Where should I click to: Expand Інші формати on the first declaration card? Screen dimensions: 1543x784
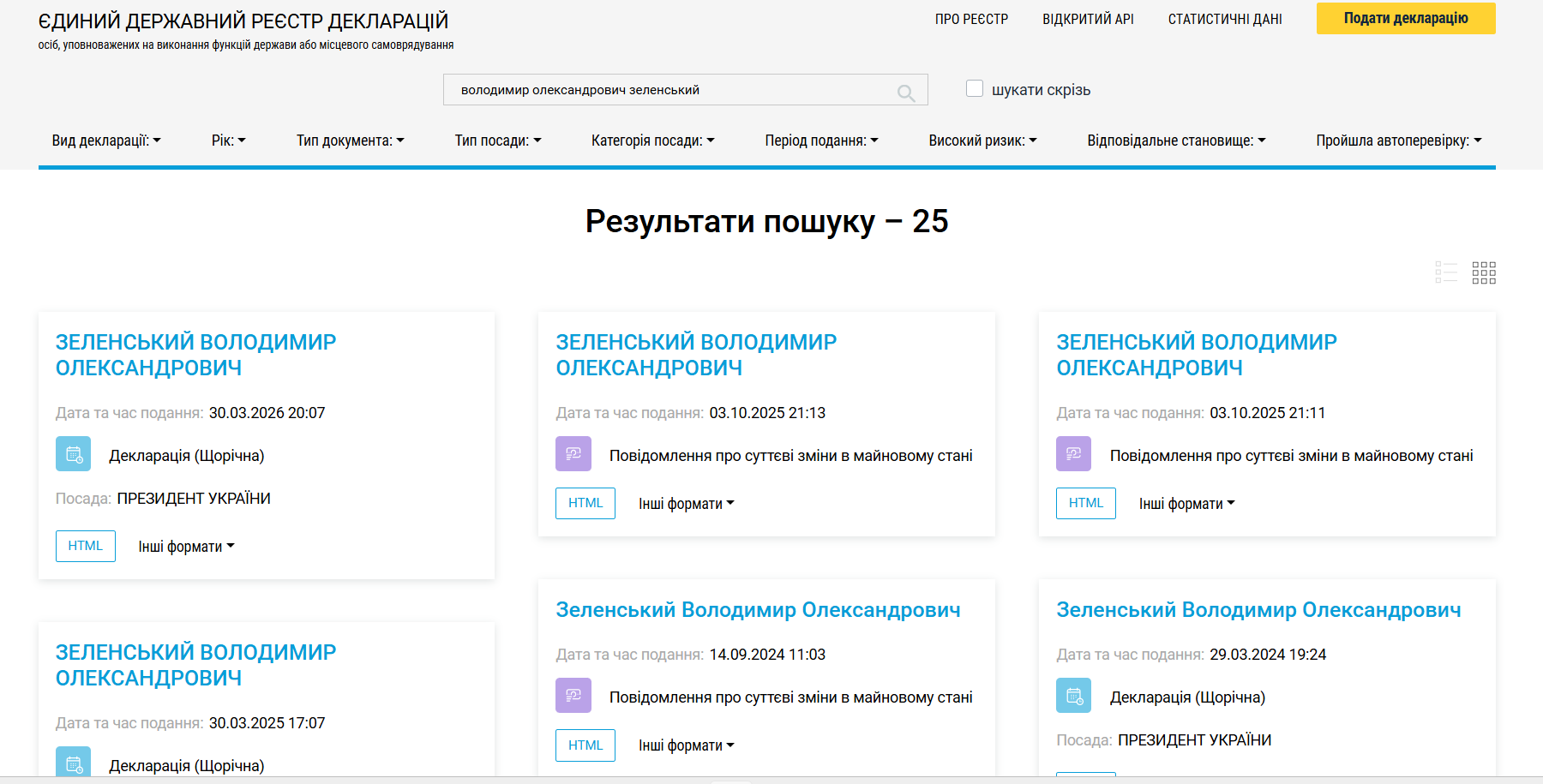184,546
